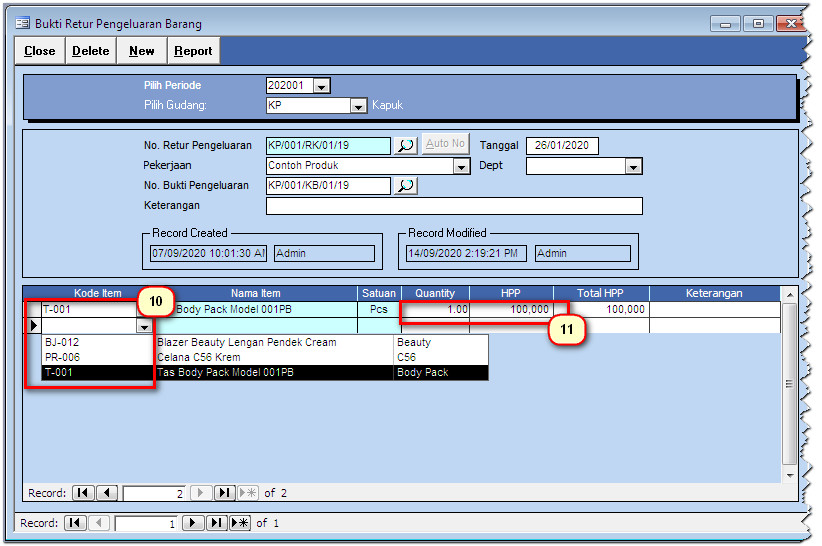This screenshot has height=546, width=822.
Task: Go to next record in bottom navigator
Action: pyautogui.click(x=193, y=523)
